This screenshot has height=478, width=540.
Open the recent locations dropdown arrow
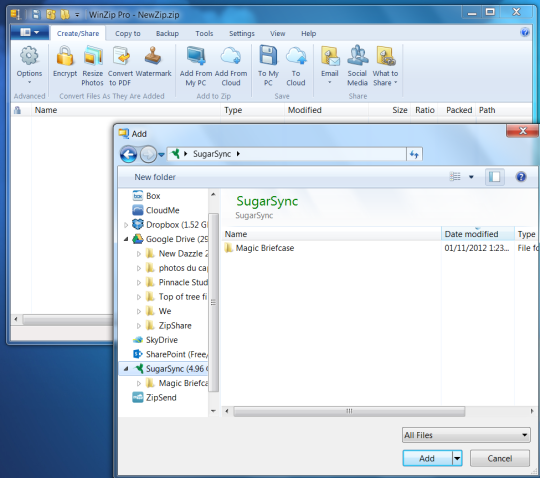tap(161, 155)
